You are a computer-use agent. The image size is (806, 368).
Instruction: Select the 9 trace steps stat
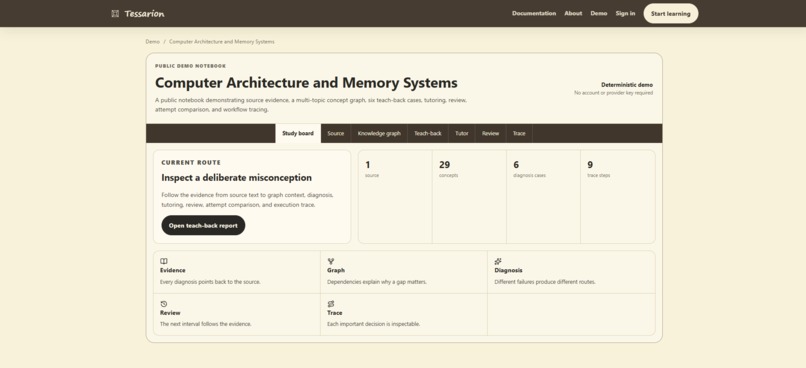tap(618, 196)
